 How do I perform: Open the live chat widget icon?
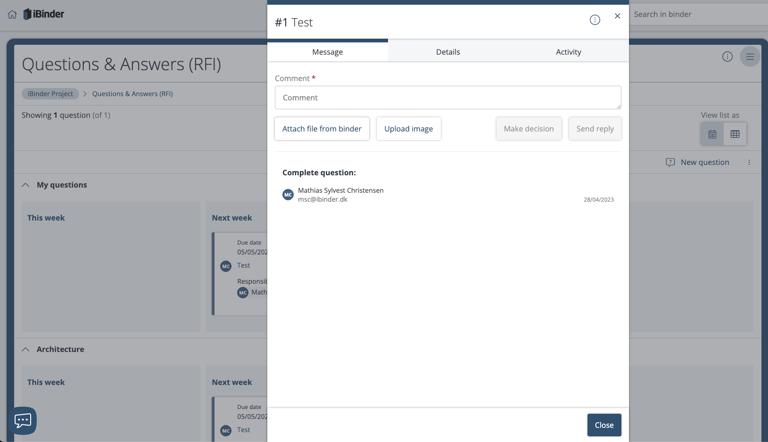click(22, 420)
